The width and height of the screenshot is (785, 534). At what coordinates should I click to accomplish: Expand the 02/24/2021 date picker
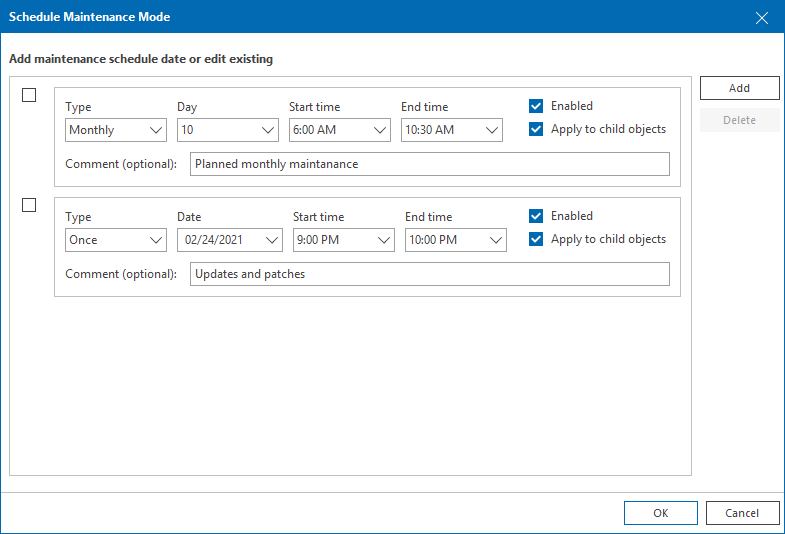click(x=230, y=240)
